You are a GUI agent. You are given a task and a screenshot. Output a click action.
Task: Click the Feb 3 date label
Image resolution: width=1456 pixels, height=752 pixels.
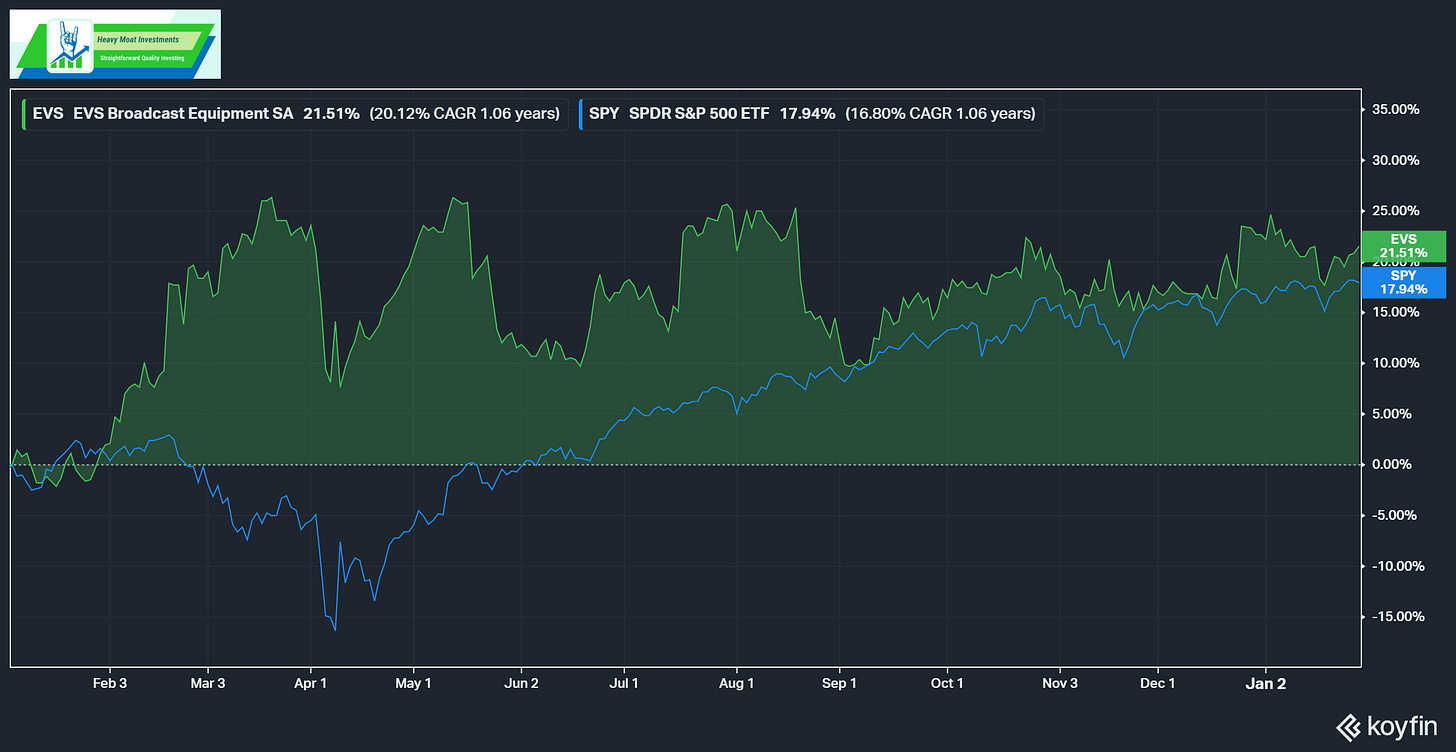coord(108,684)
